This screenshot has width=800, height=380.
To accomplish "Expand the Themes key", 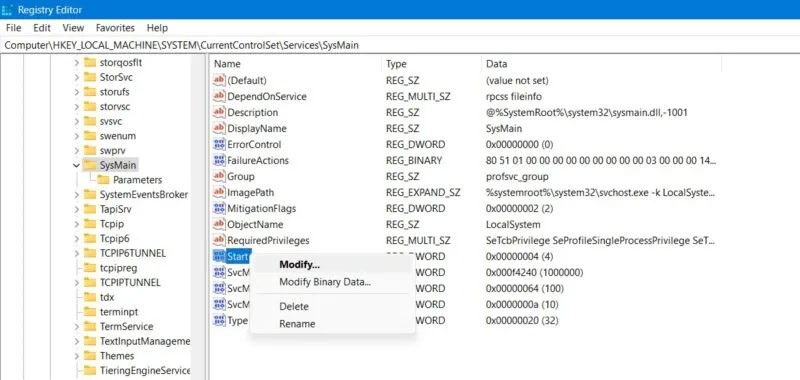I will click(77, 356).
